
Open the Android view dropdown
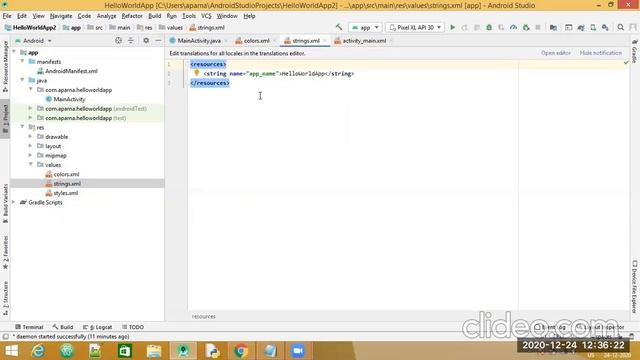[x=33, y=40]
